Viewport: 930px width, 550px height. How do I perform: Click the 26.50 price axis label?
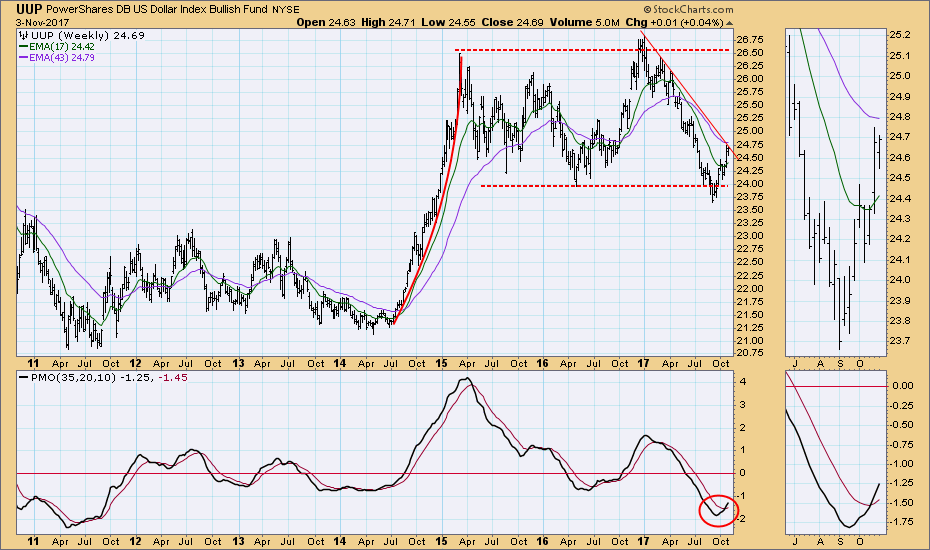(749, 52)
